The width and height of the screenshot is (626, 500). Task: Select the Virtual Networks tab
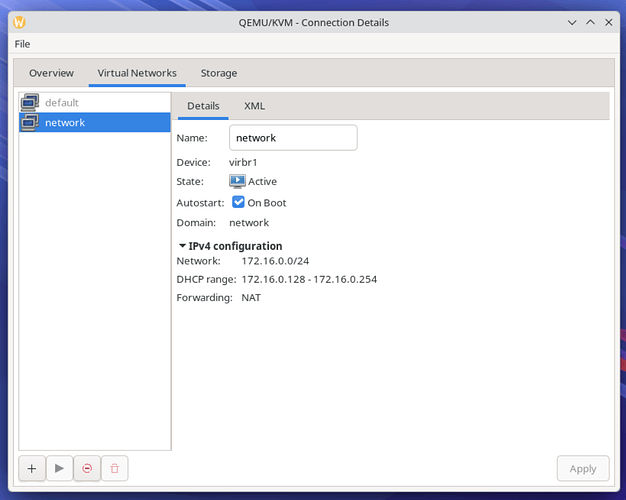137,73
